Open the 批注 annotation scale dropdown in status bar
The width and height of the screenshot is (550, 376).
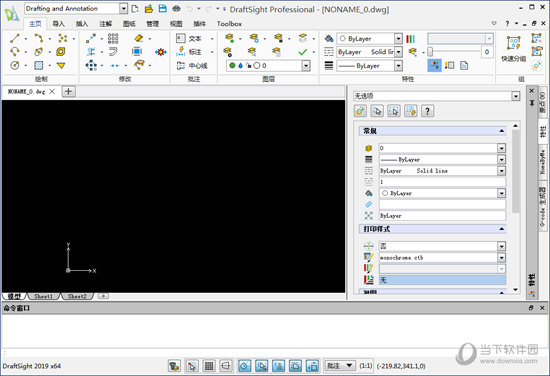click(340, 366)
